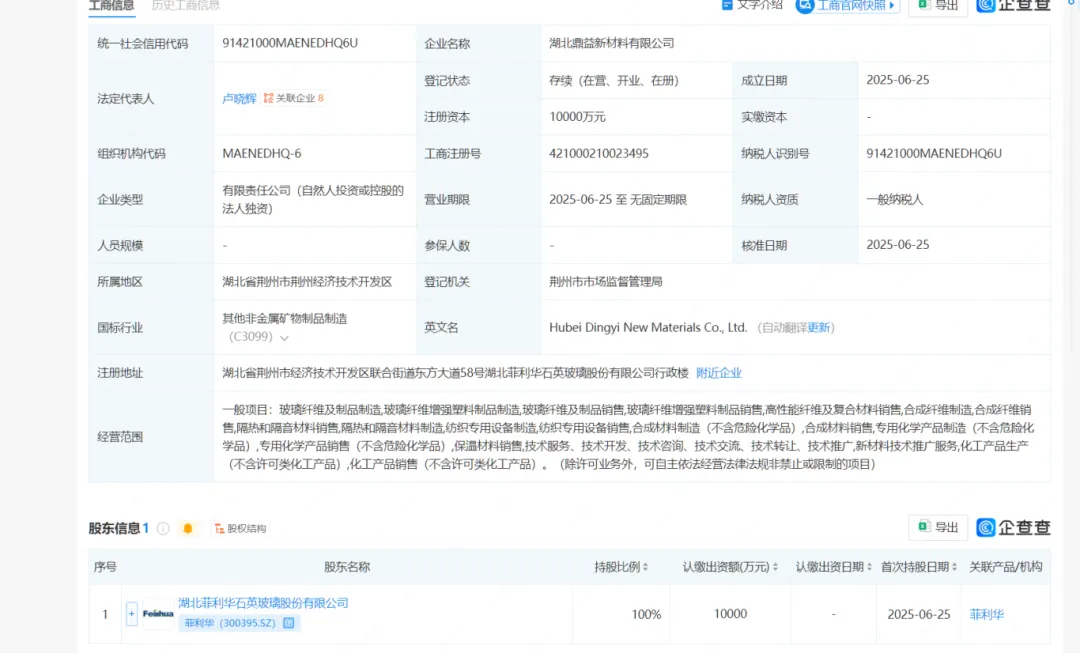View 关联企业 8 related companies
This screenshot has height=653, width=1080.
click(x=294, y=99)
